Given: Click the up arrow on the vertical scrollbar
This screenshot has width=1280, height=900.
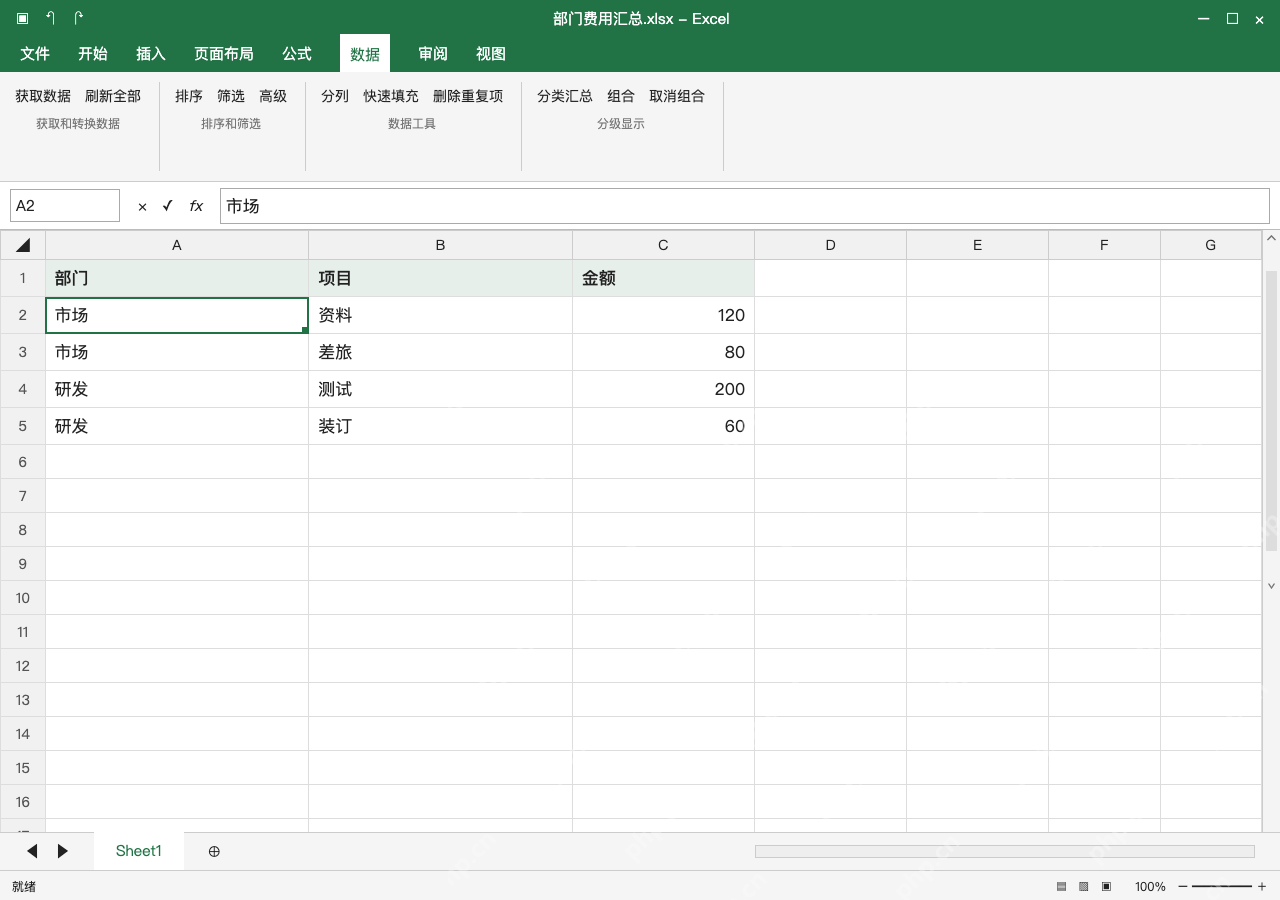Looking at the screenshot, I should [1272, 238].
